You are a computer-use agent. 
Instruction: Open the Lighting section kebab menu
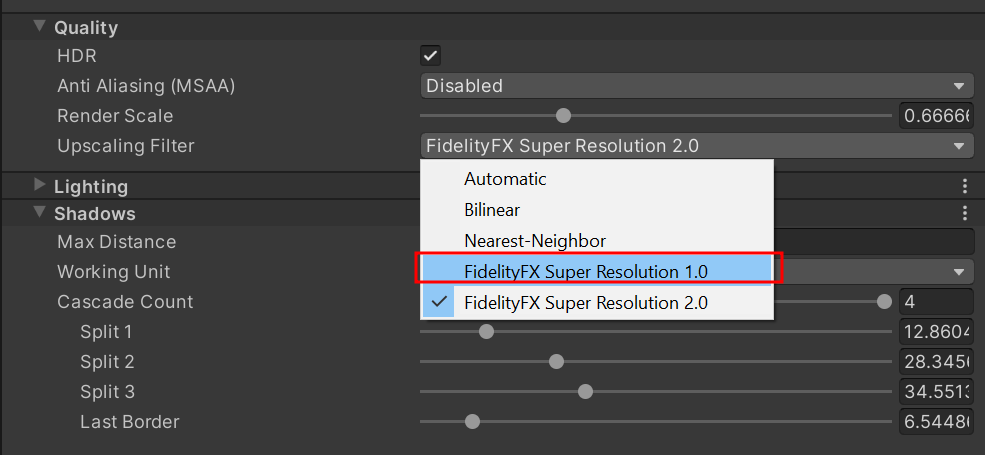tap(965, 186)
